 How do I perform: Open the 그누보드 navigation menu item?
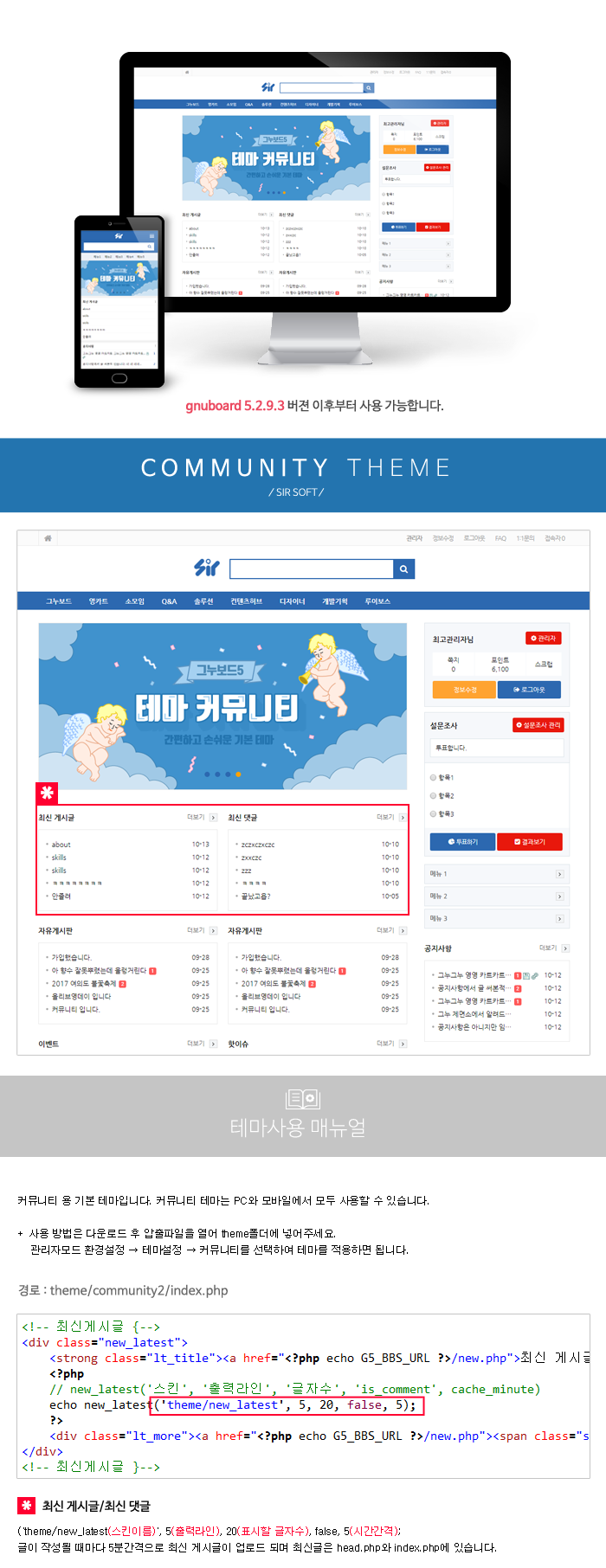tap(59, 601)
